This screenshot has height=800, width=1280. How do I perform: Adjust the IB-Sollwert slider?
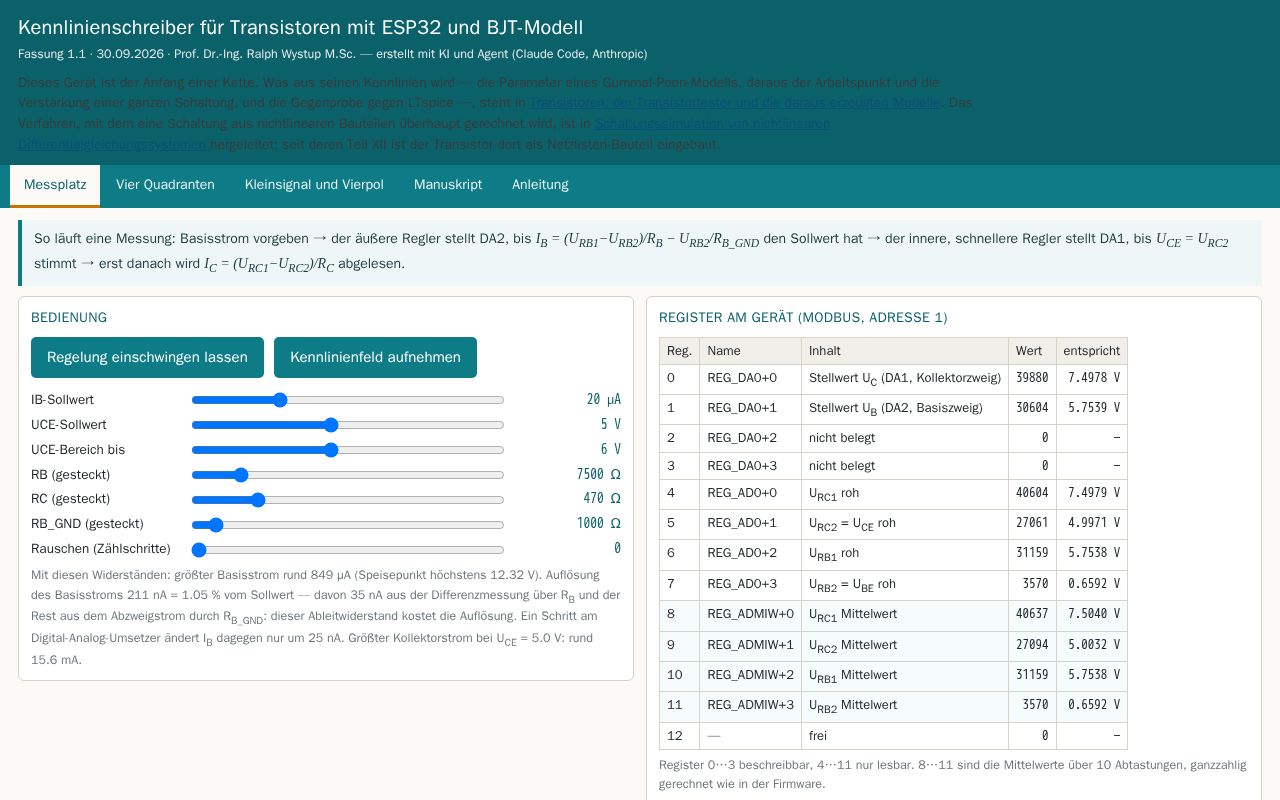click(x=348, y=400)
